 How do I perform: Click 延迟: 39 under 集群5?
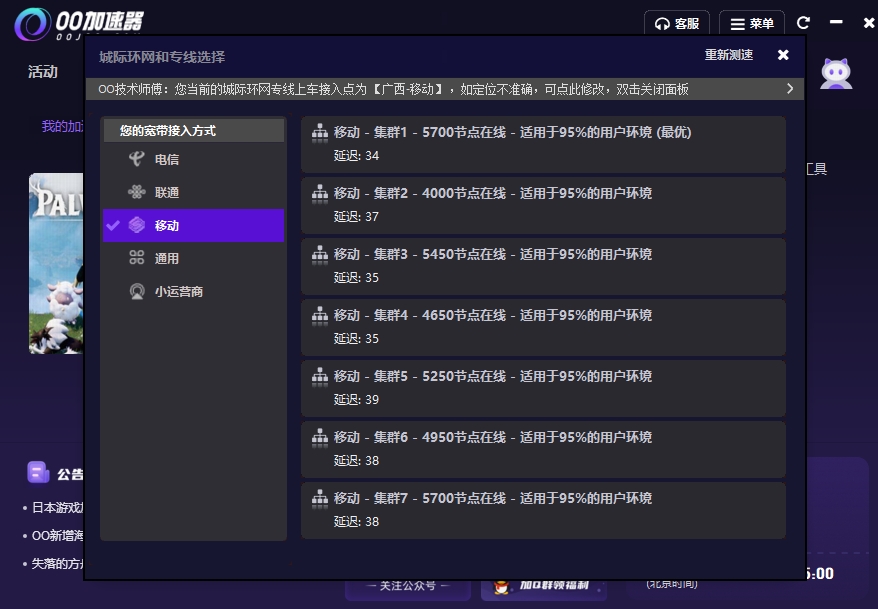pos(356,400)
